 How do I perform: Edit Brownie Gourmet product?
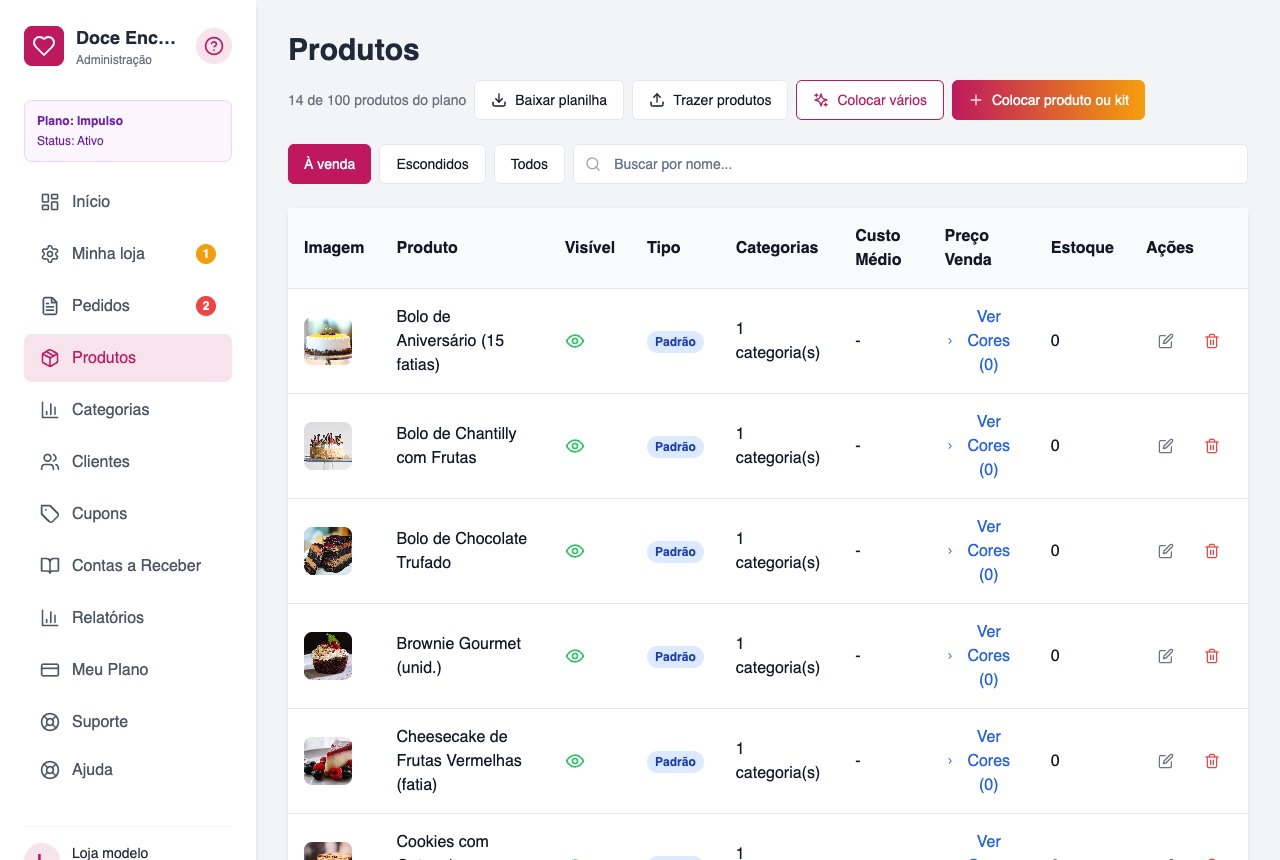1166,656
